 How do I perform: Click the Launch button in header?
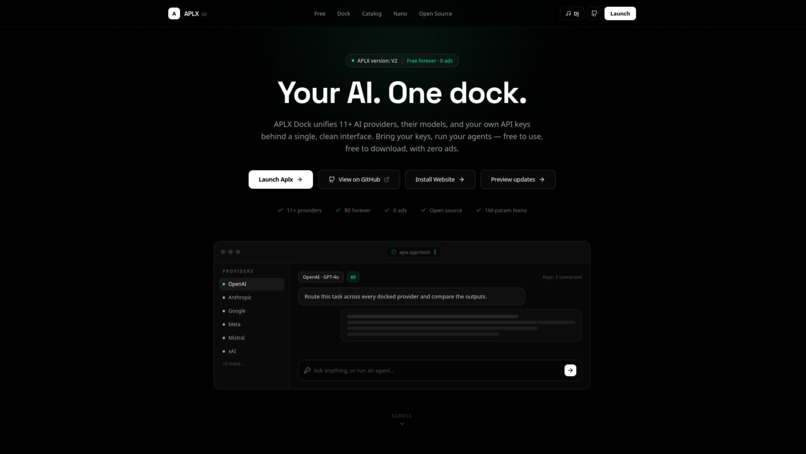620,13
